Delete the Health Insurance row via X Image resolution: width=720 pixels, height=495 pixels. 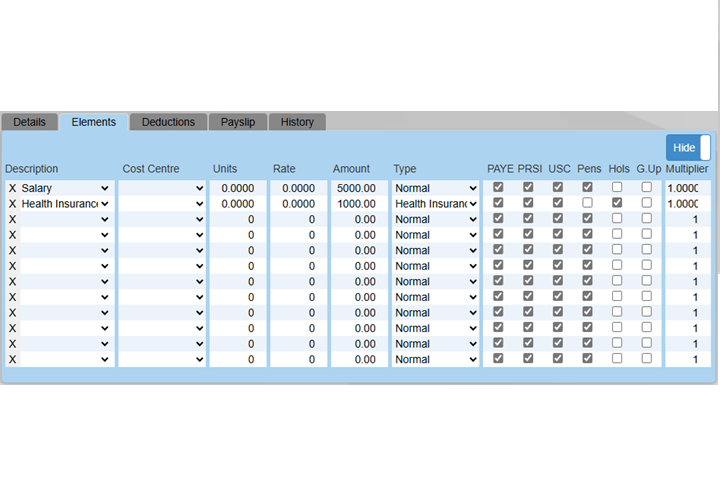pyautogui.click(x=13, y=204)
